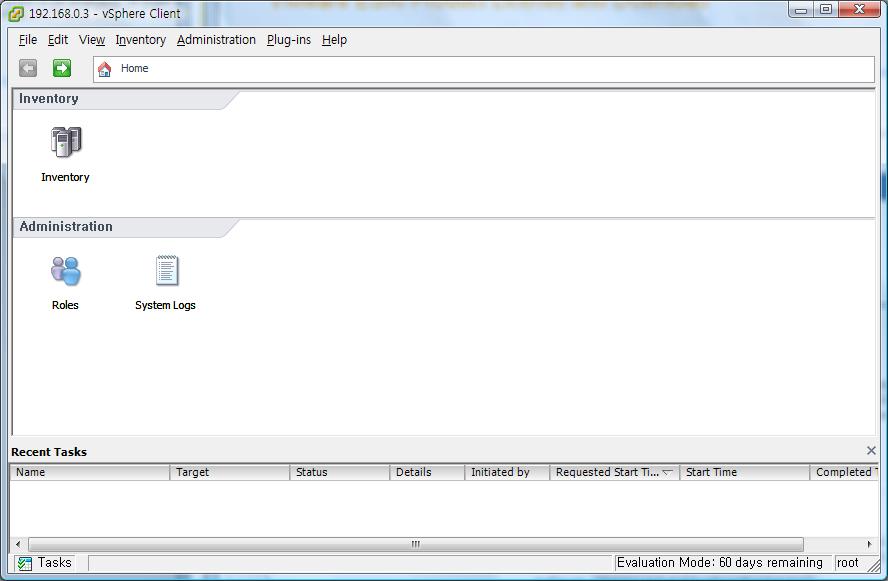Open the Help menu
This screenshot has height=581, width=888.
[334, 40]
